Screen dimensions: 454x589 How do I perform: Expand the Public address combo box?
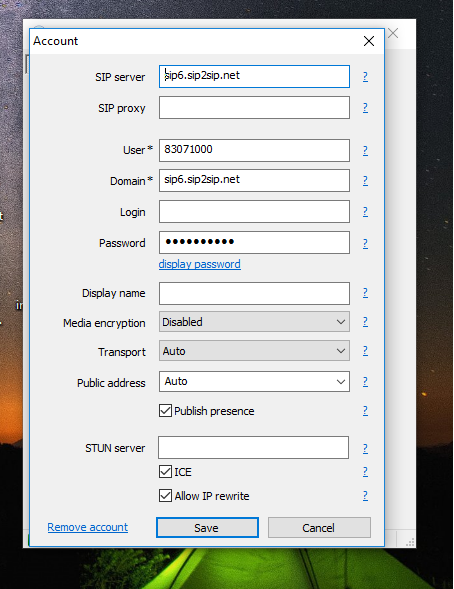pos(254,382)
